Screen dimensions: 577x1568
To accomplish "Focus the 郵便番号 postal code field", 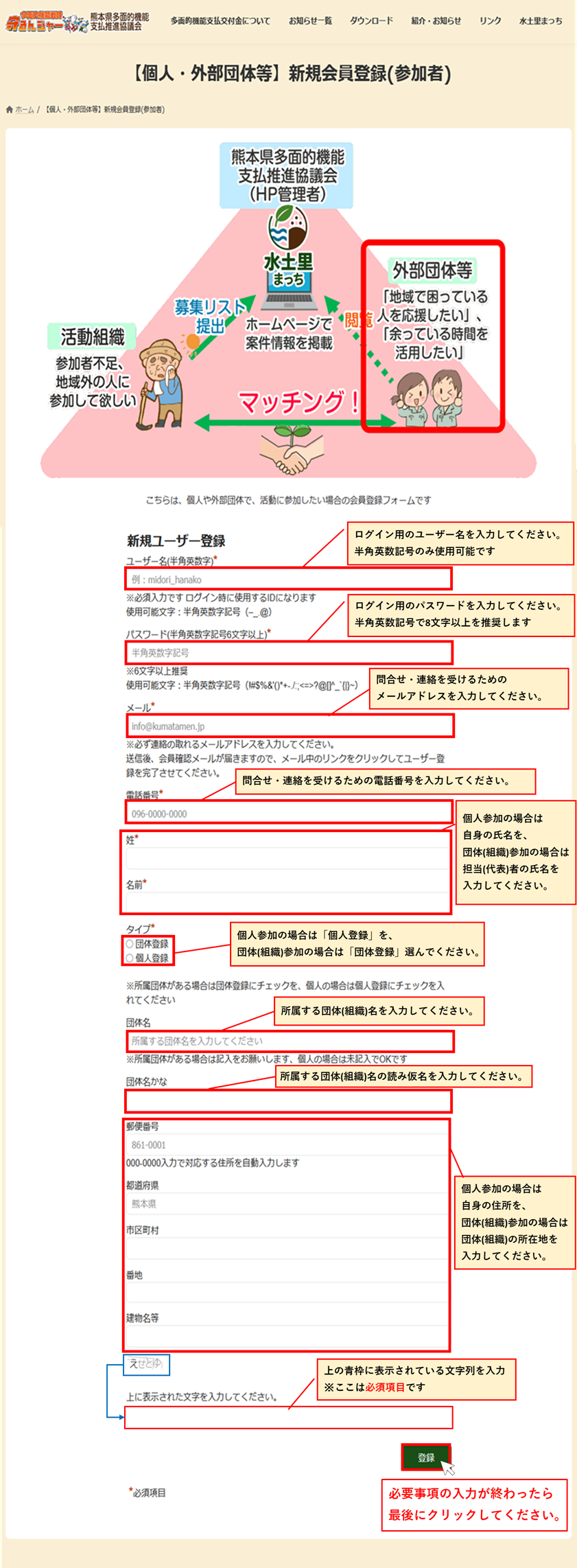I will coord(287,1144).
